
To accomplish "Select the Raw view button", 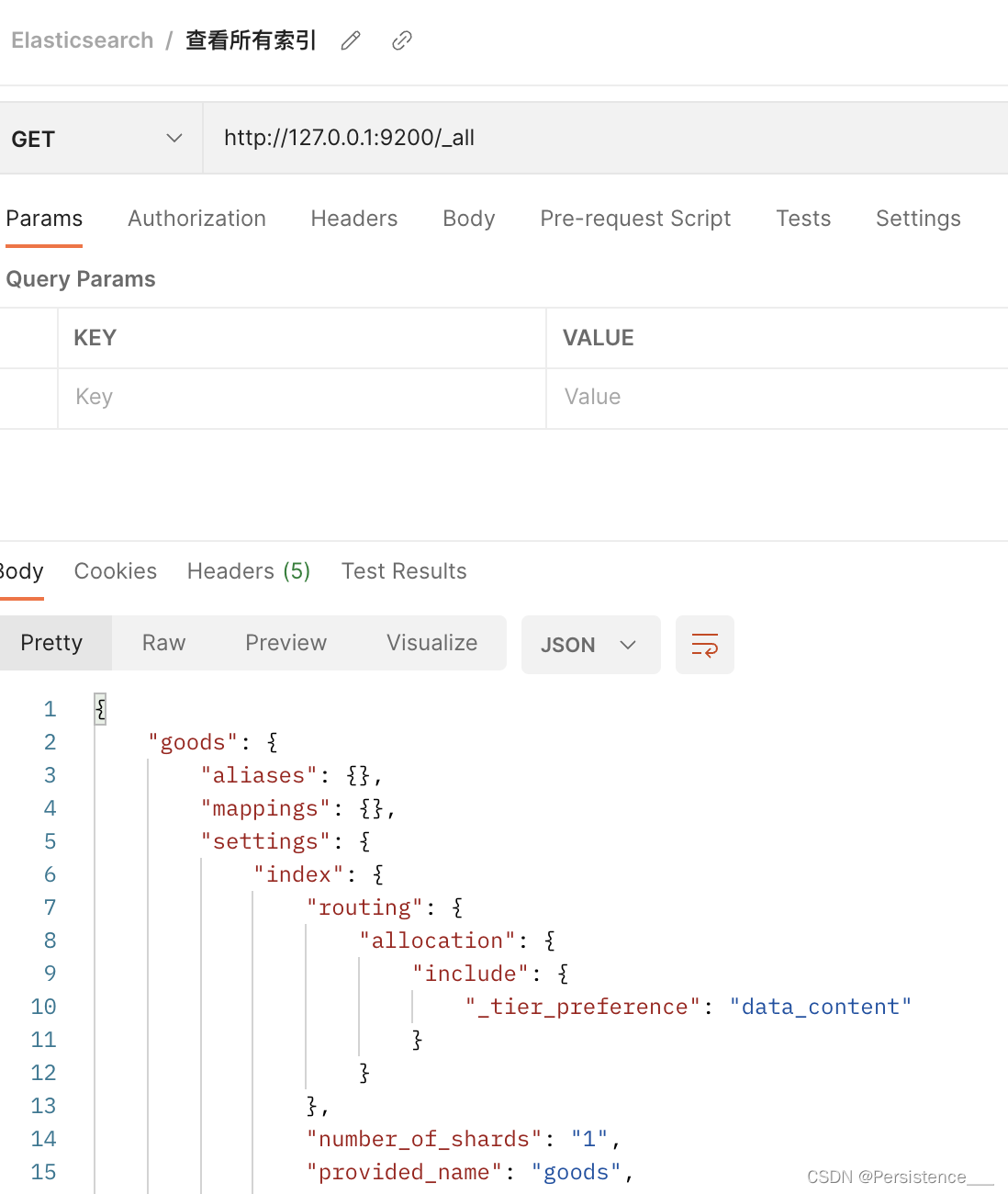I will (x=164, y=643).
